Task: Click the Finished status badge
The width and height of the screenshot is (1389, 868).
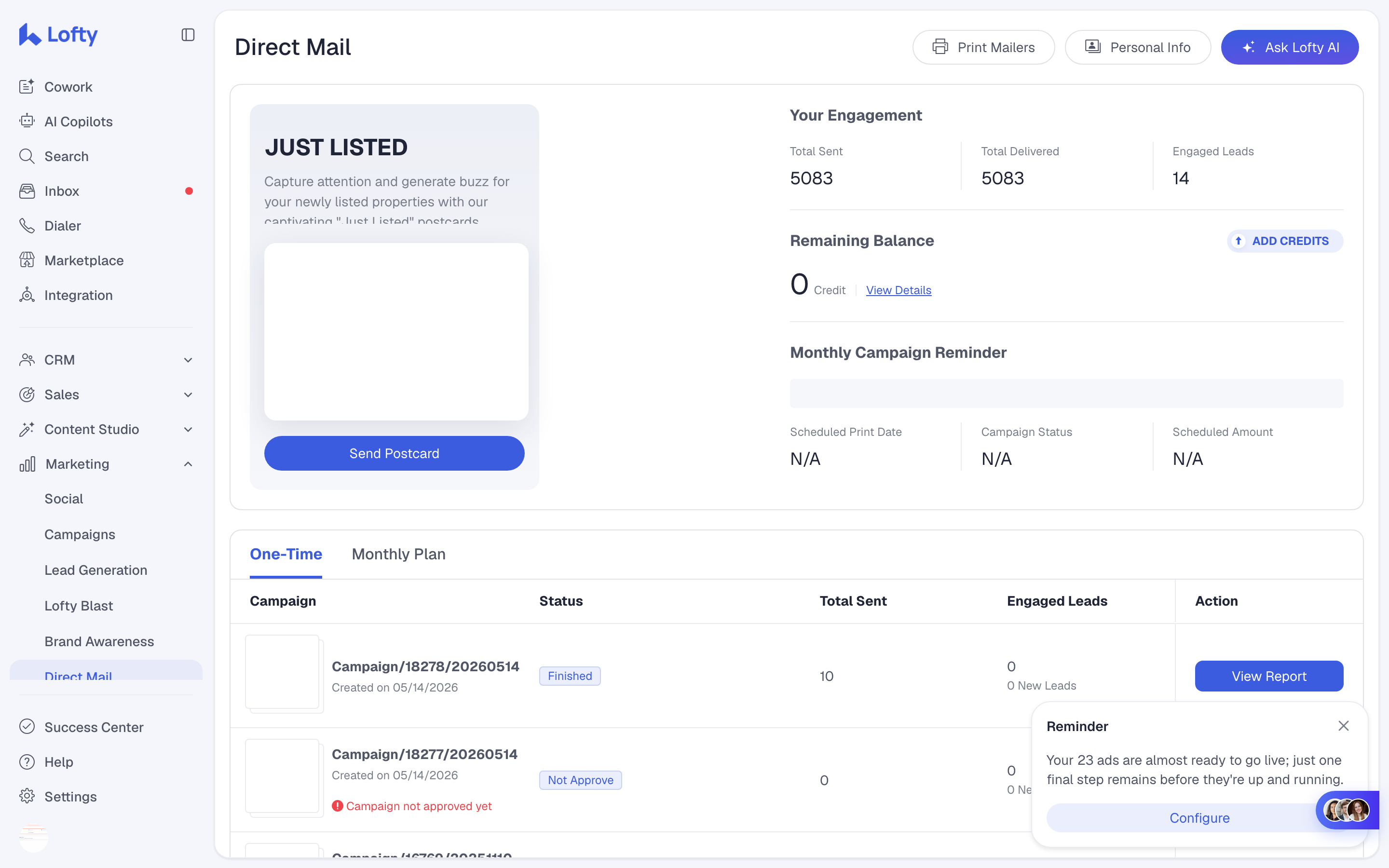Action: [570, 676]
